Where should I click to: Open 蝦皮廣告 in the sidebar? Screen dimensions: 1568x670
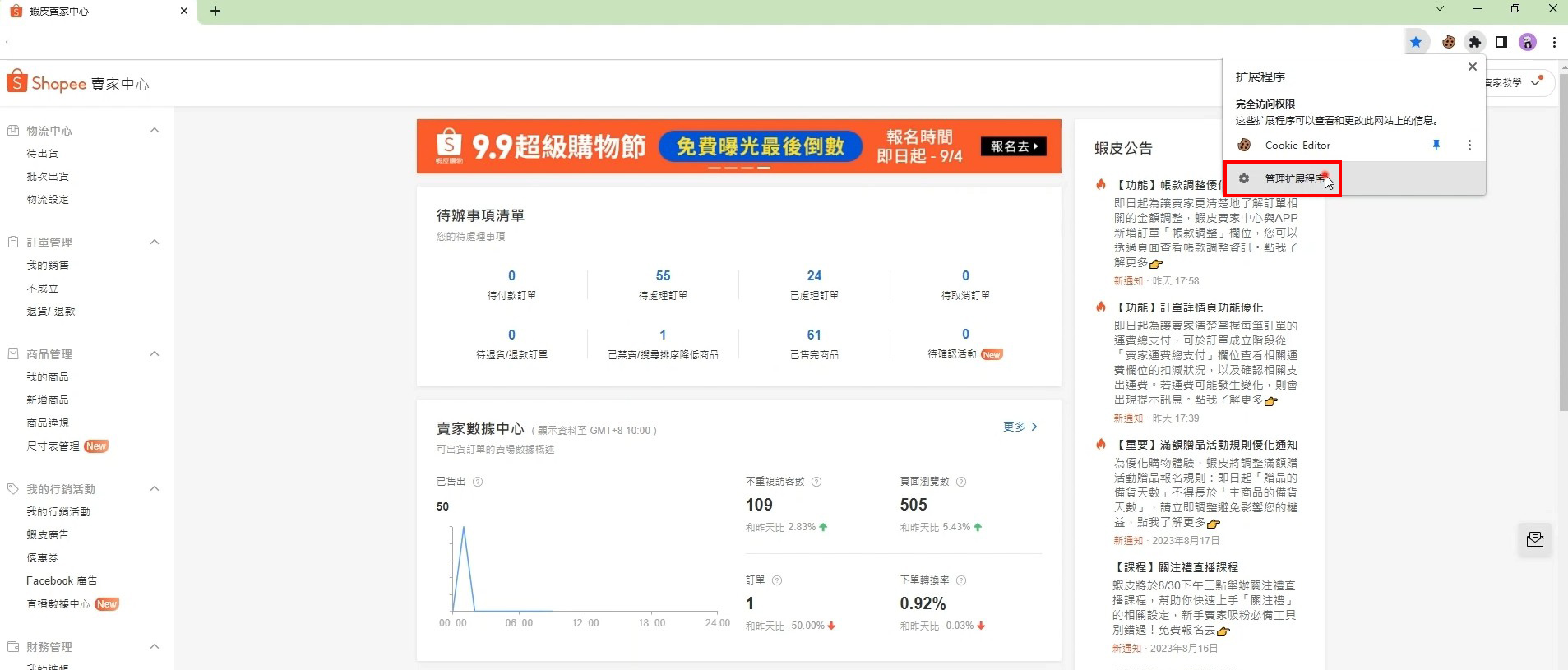click(48, 535)
